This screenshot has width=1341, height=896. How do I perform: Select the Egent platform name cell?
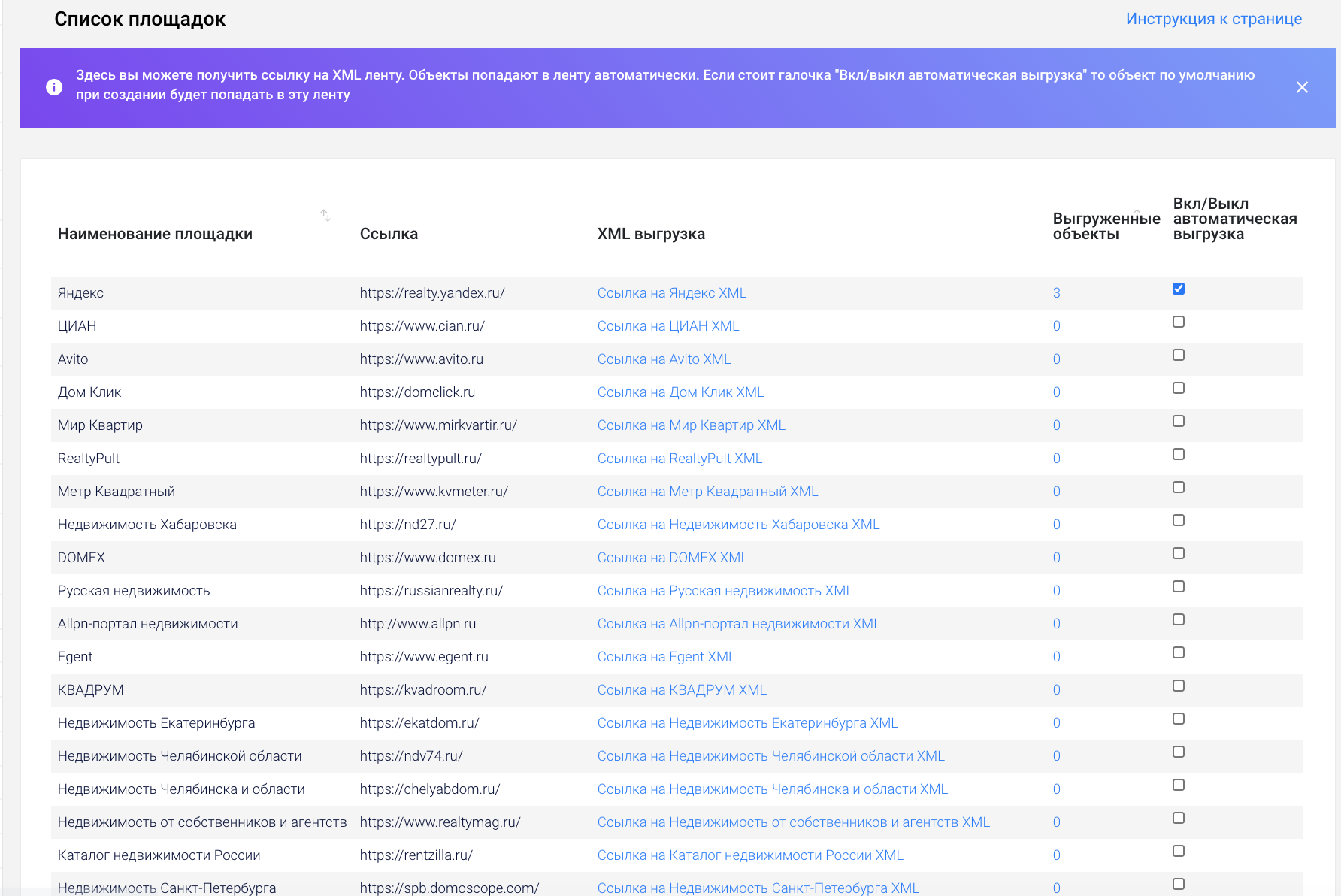(75, 657)
